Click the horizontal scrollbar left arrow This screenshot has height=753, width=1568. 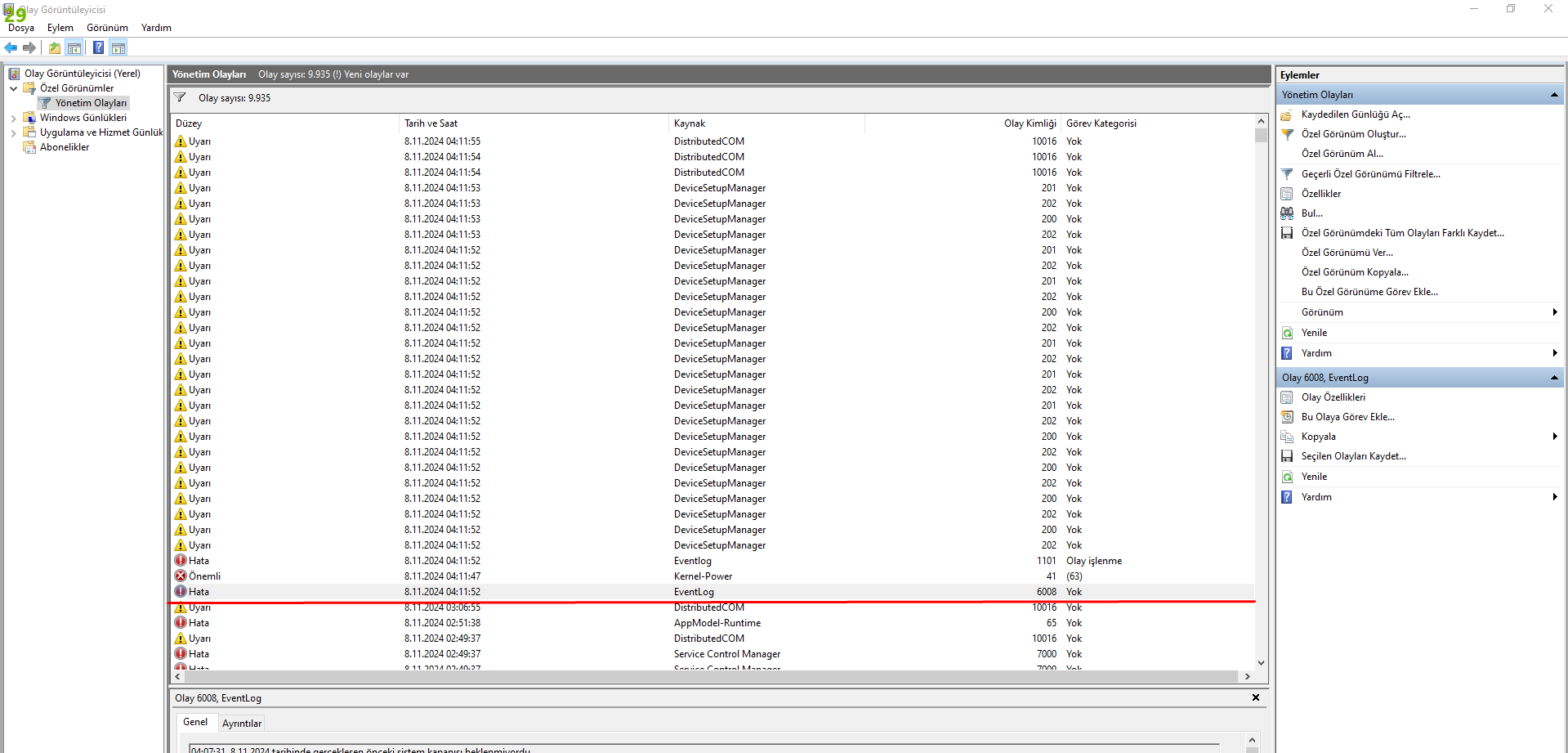click(x=177, y=677)
